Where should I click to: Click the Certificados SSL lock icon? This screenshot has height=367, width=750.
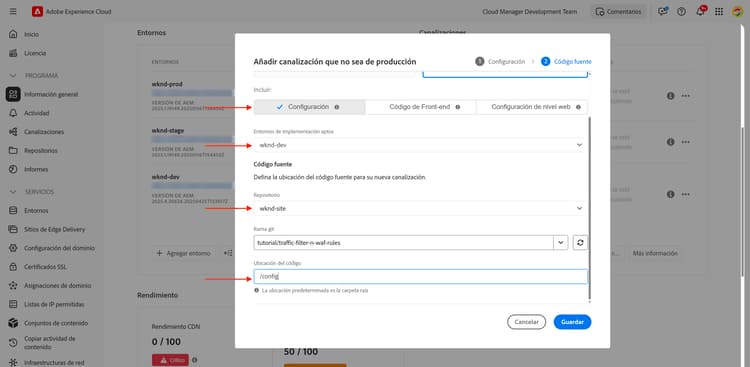tap(13, 267)
